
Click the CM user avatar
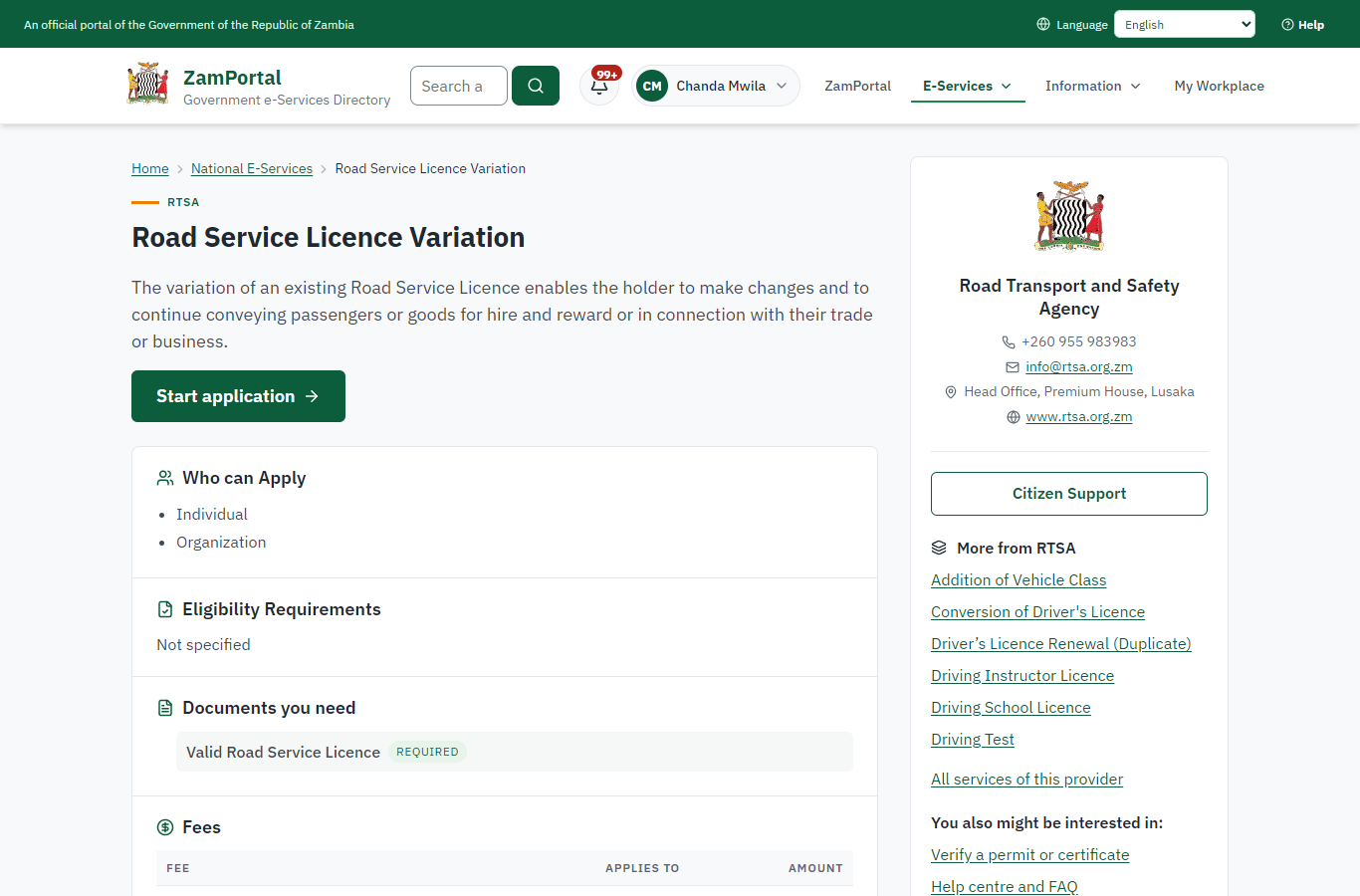click(652, 86)
